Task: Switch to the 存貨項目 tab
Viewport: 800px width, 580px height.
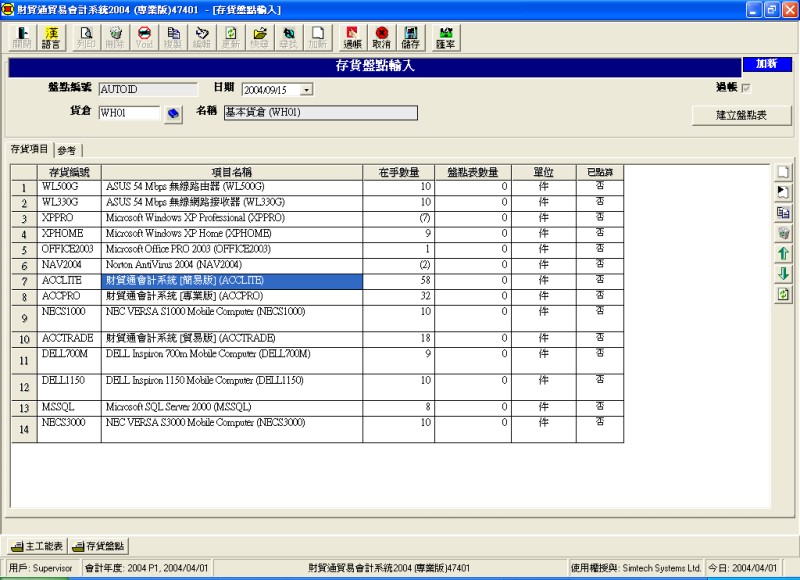Action: 29,149
